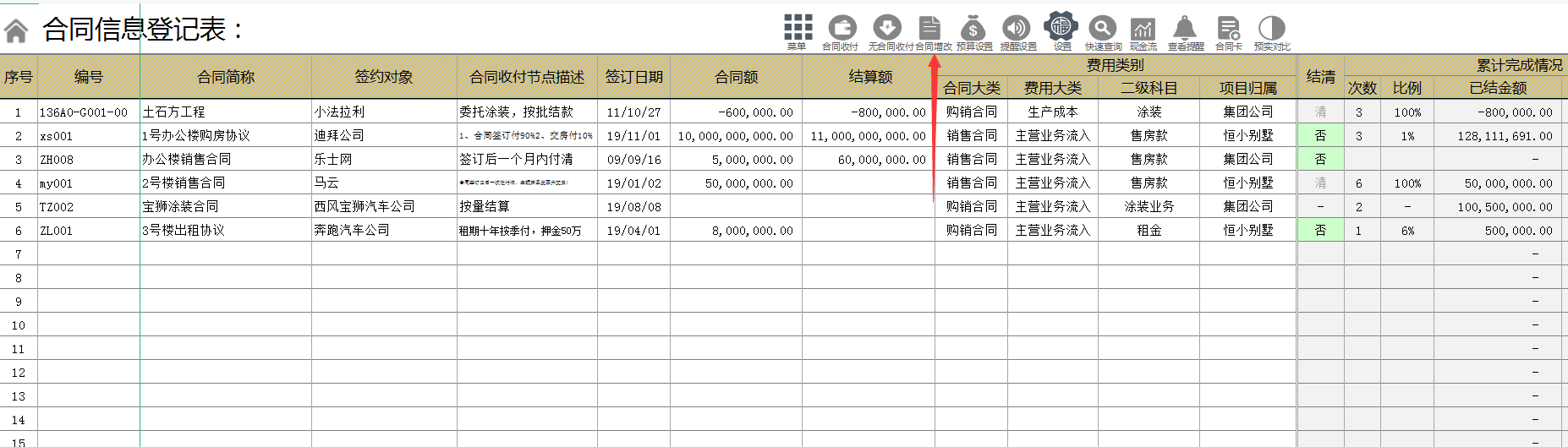Select the 结清 column header

(1320, 77)
